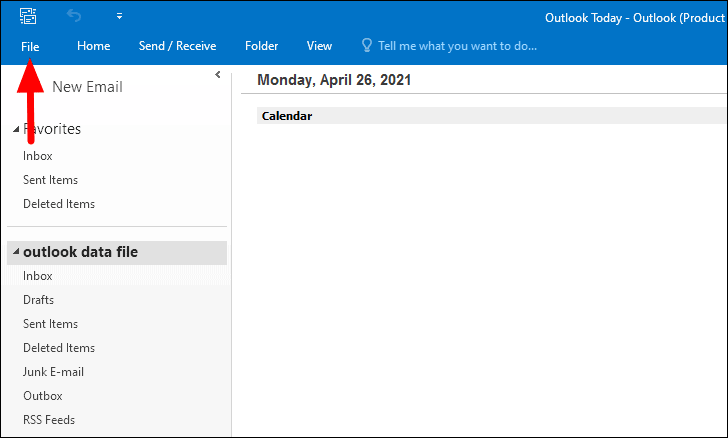Create a New Email
This screenshot has height=438, width=728.
(x=87, y=87)
